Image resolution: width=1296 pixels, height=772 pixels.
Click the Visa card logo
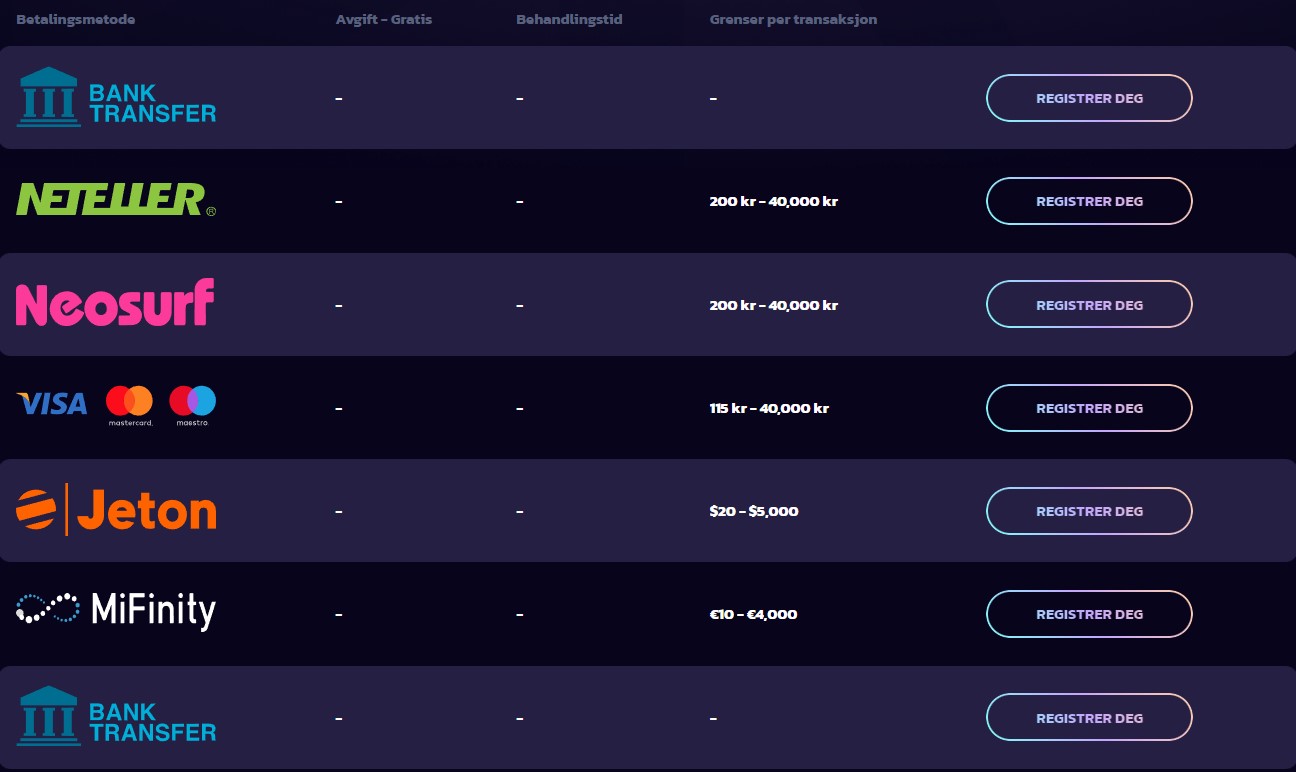pyautogui.click(x=52, y=404)
